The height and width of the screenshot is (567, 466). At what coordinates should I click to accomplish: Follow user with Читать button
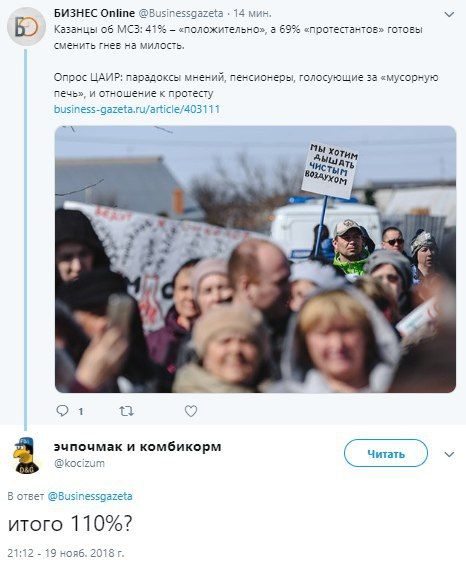click(386, 453)
